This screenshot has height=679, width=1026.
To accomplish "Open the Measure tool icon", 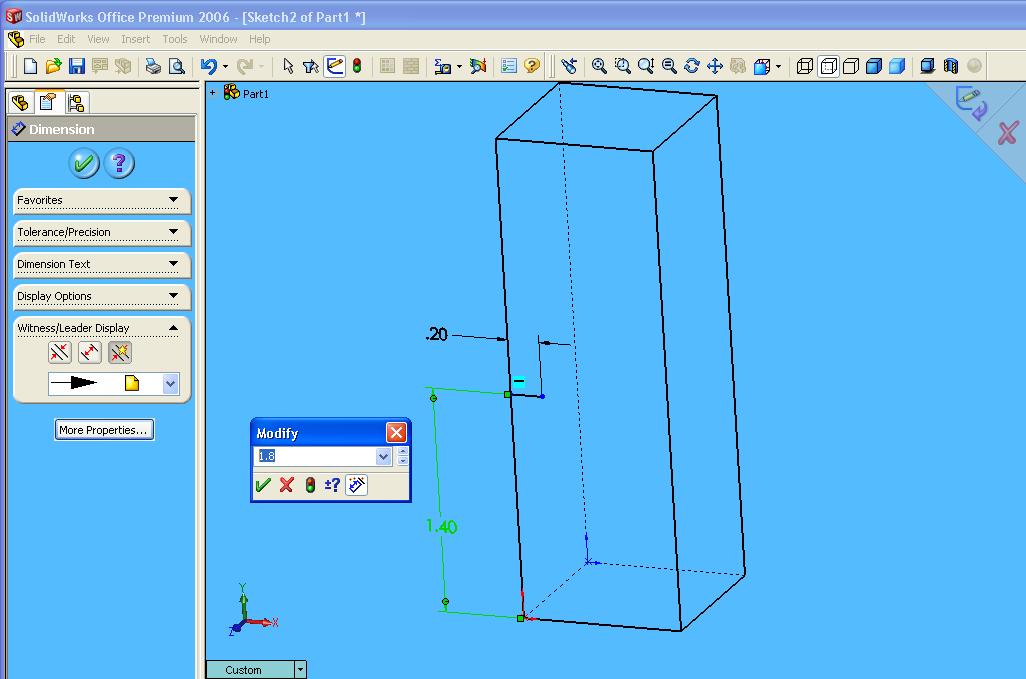I will click(442, 66).
